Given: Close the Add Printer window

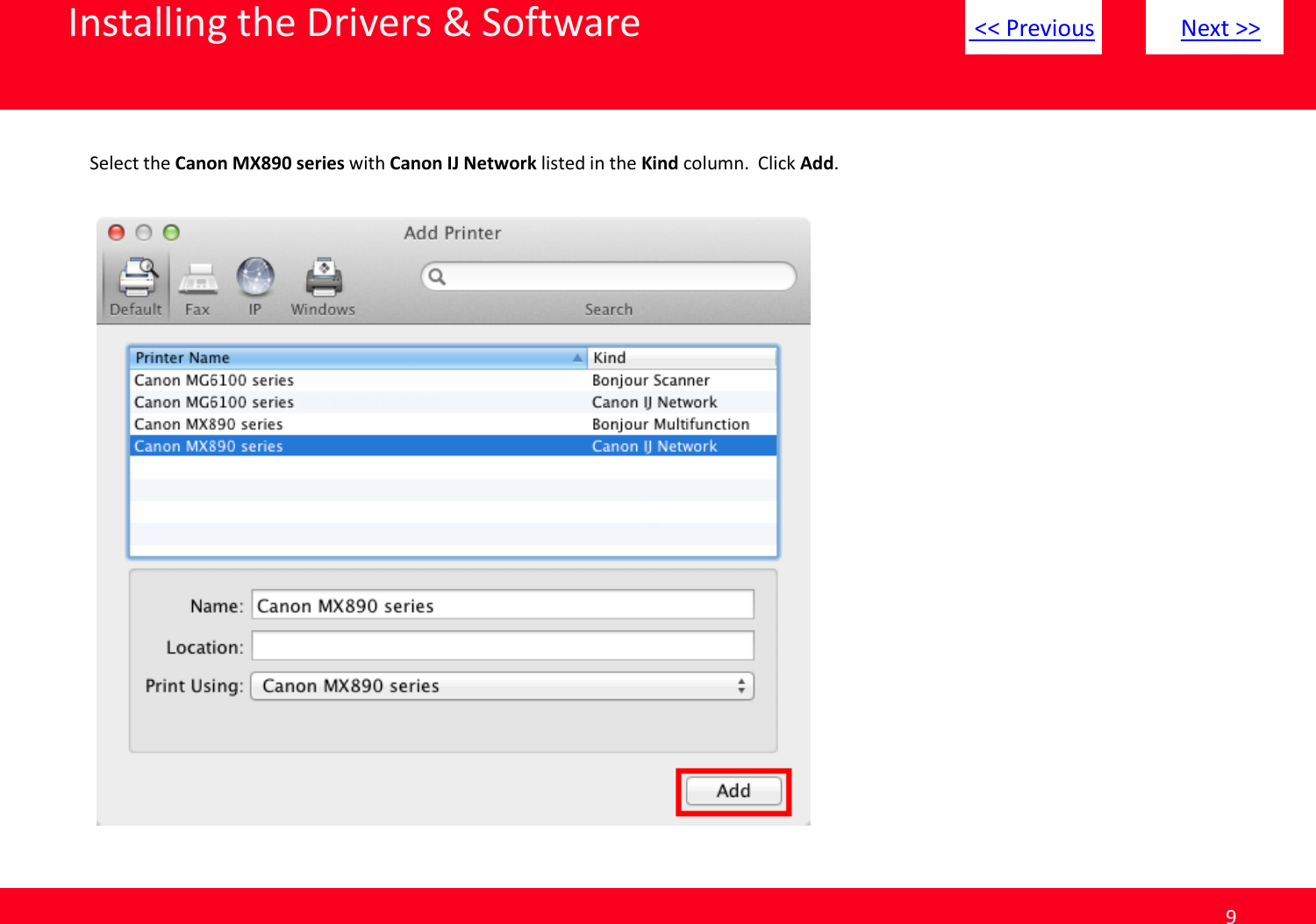Looking at the screenshot, I should click(x=116, y=233).
